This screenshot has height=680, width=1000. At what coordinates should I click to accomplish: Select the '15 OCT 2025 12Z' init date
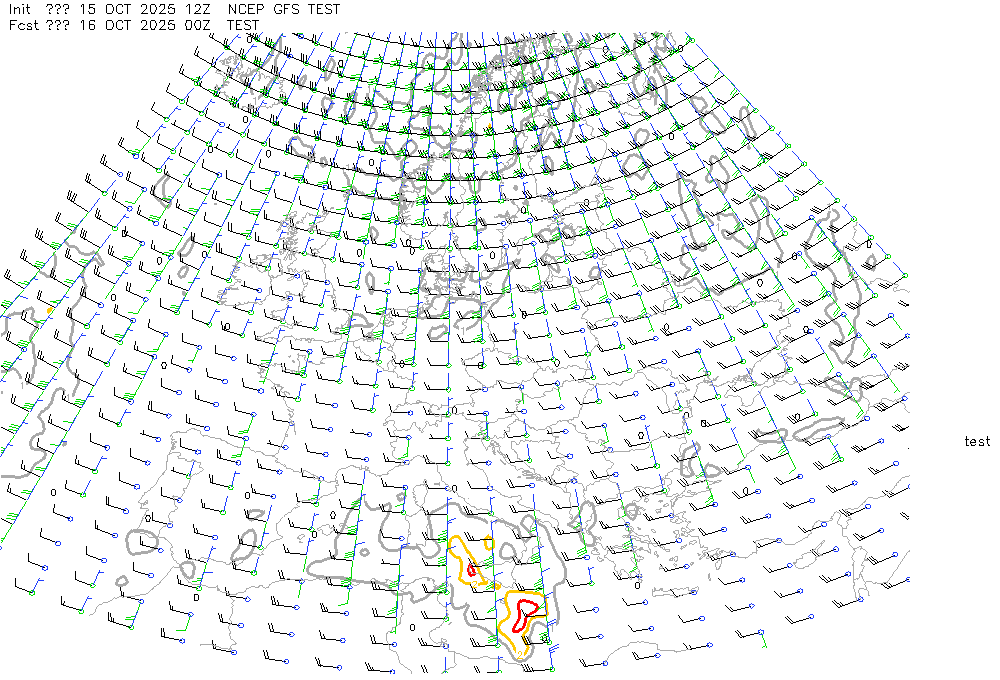tap(147, 9)
